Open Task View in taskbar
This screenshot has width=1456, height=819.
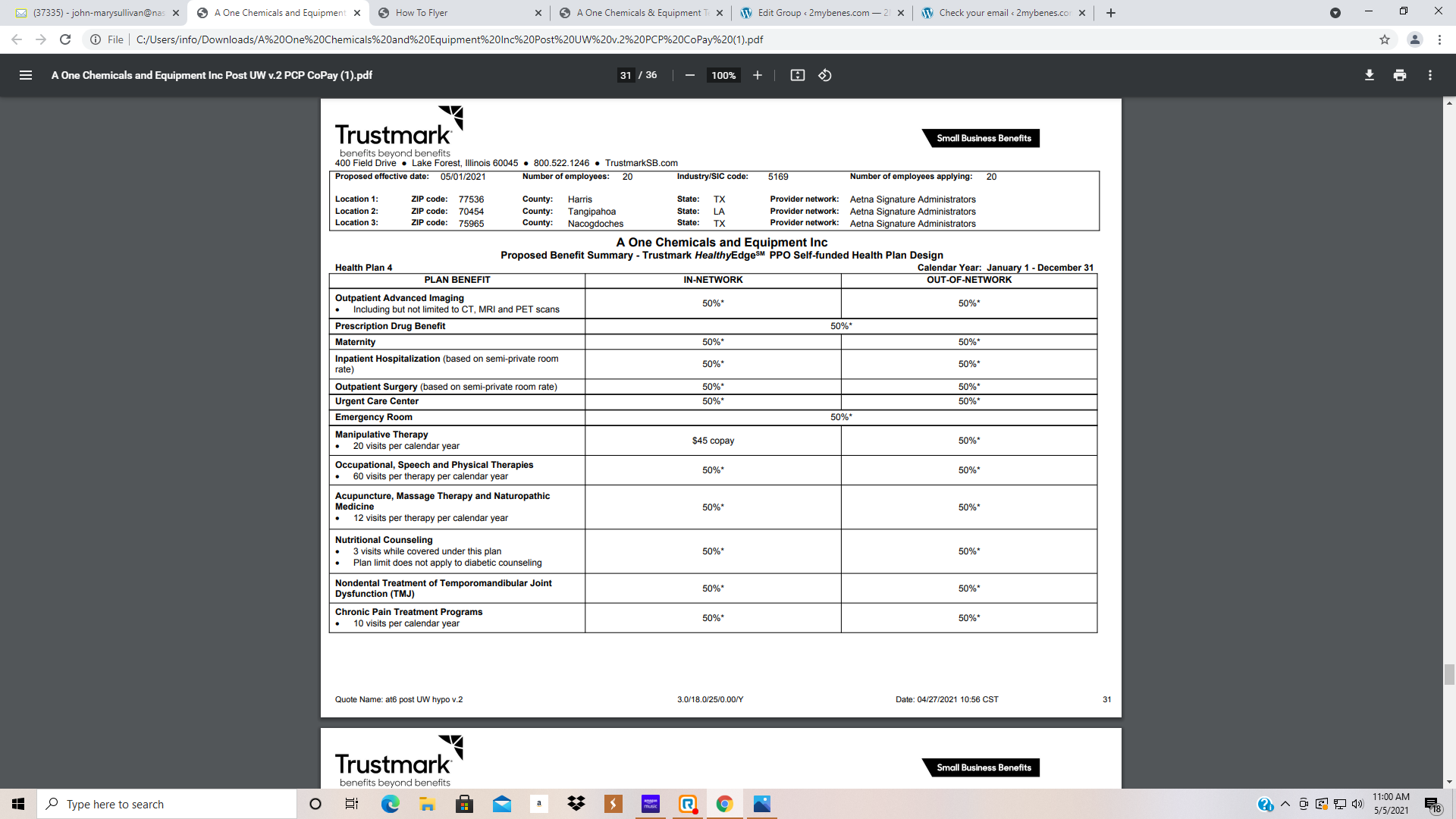[352, 804]
